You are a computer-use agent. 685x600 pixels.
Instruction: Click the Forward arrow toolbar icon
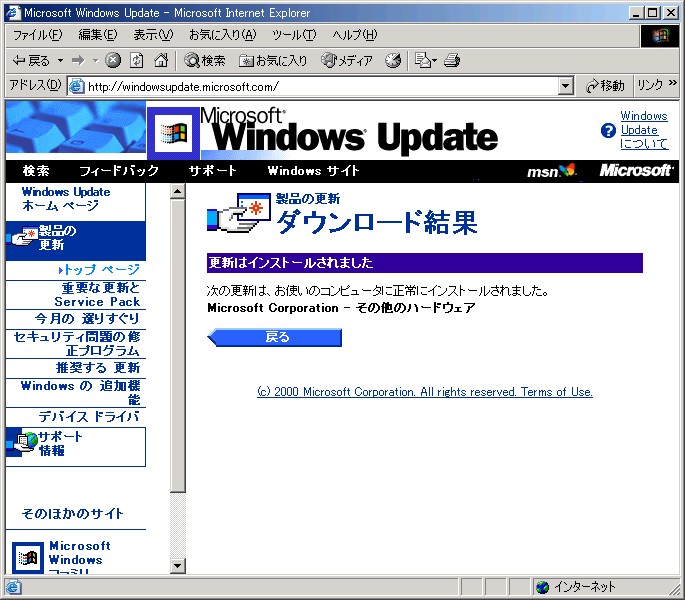pos(79,60)
